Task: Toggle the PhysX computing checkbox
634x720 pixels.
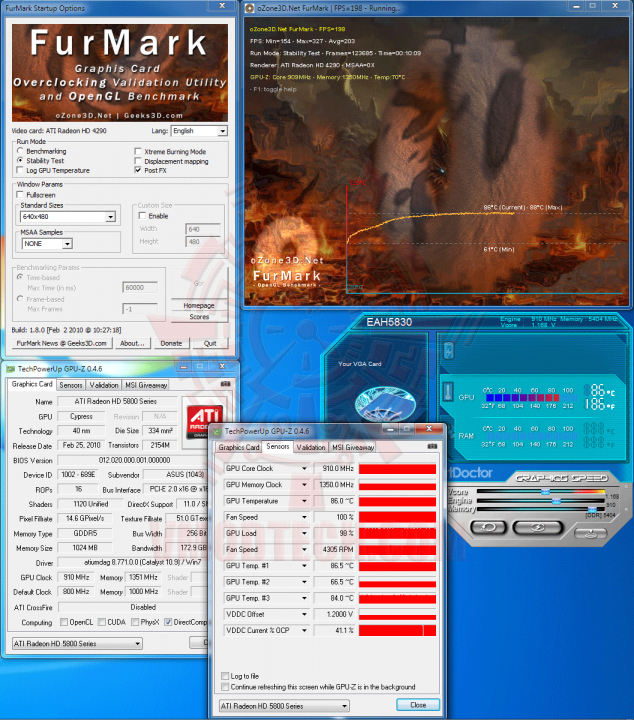Action: coord(135,622)
